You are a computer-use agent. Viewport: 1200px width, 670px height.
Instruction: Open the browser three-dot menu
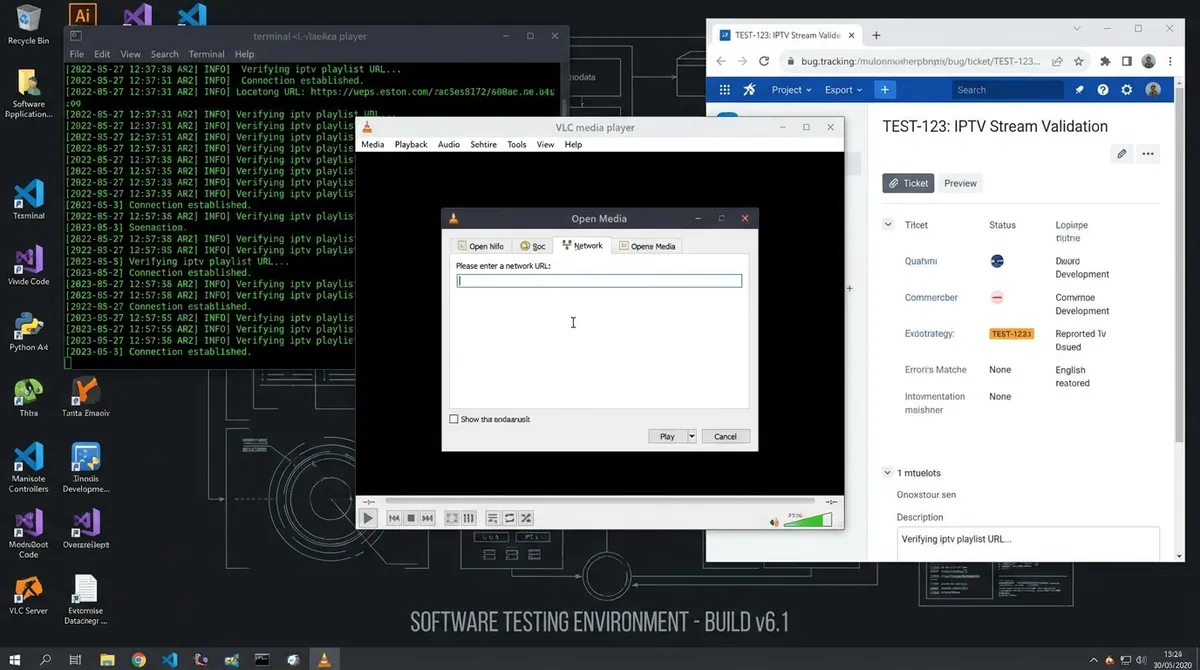click(x=1170, y=61)
